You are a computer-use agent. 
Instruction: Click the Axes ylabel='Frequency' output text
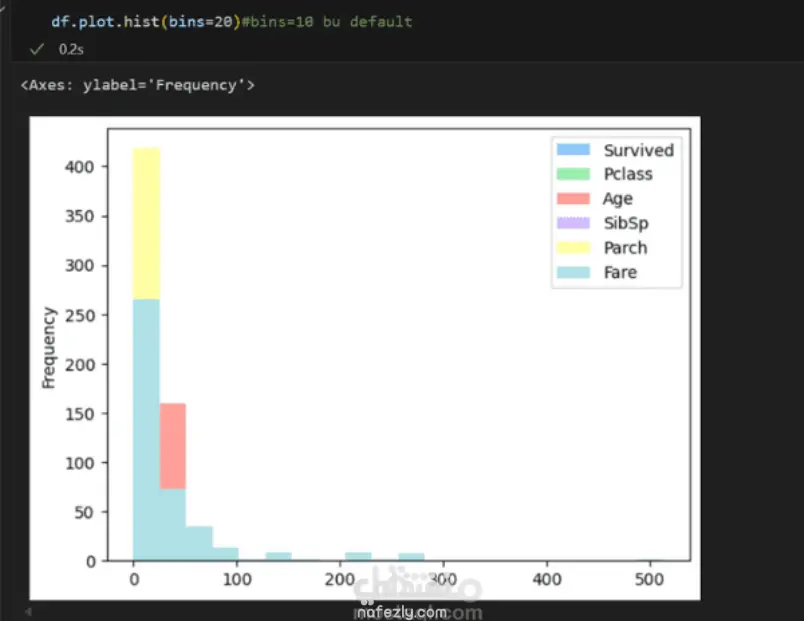coord(137,85)
